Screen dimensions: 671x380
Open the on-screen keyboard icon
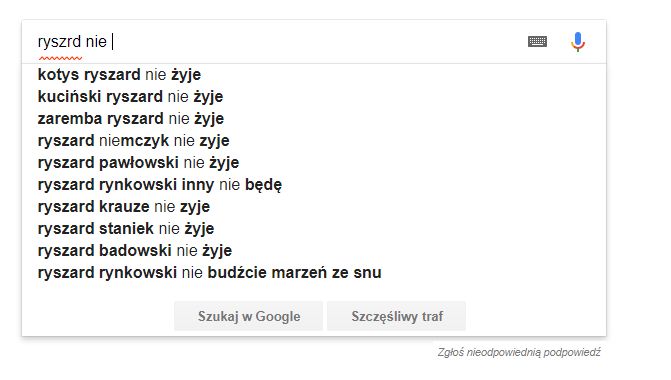coord(537,42)
